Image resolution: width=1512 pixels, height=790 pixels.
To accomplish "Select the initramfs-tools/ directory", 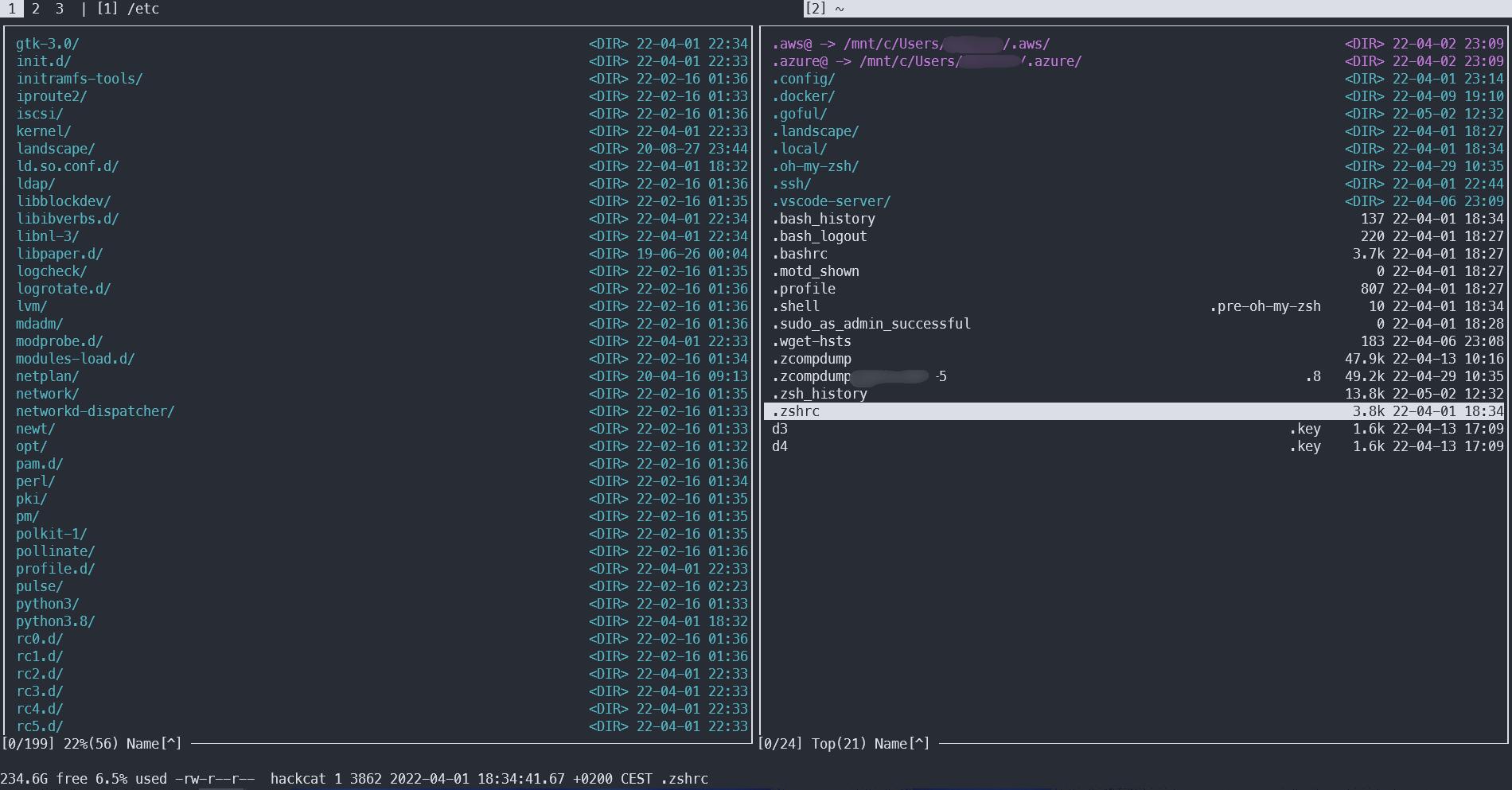I will pos(382,79).
